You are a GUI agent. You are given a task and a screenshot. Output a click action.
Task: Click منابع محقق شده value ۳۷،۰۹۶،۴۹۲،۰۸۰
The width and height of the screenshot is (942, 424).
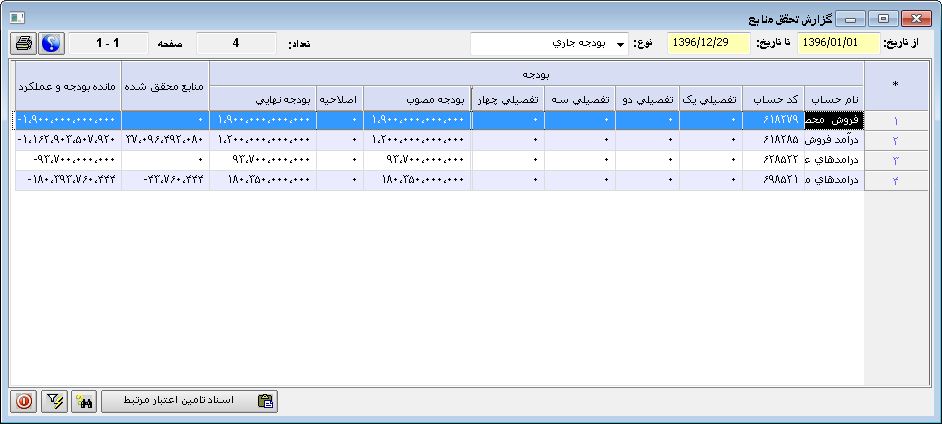coord(165,141)
